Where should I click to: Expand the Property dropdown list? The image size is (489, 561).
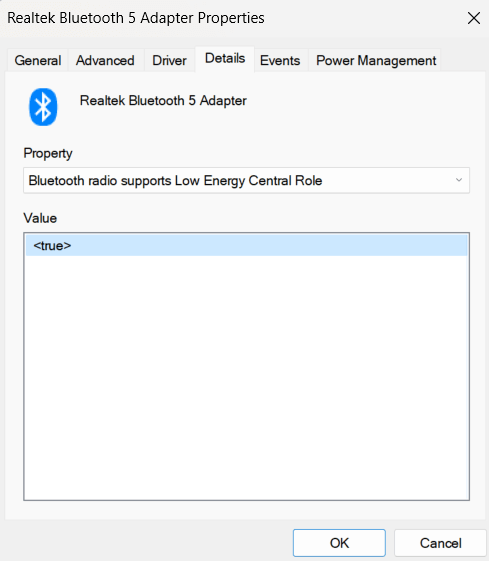click(x=246, y=181)
